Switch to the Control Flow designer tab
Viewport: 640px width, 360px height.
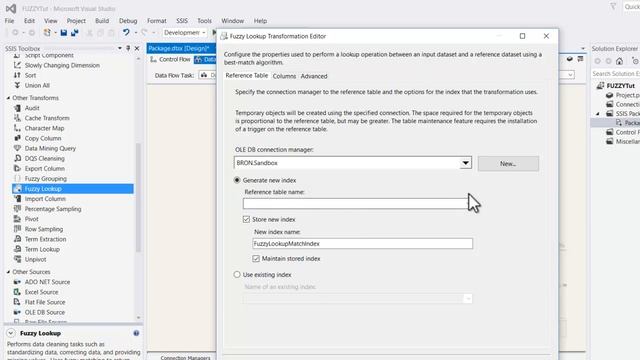171,60
